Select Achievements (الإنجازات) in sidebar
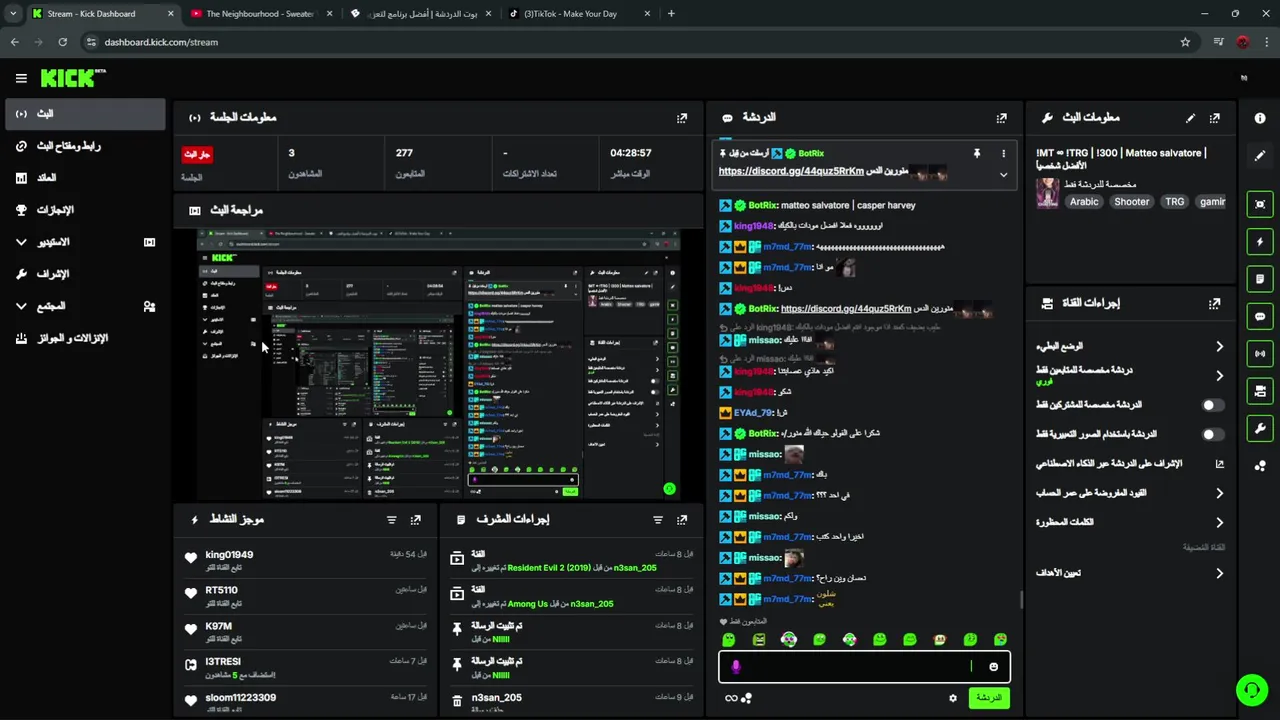The height and width of the screenshot is (720, 1280). [85, 210]
